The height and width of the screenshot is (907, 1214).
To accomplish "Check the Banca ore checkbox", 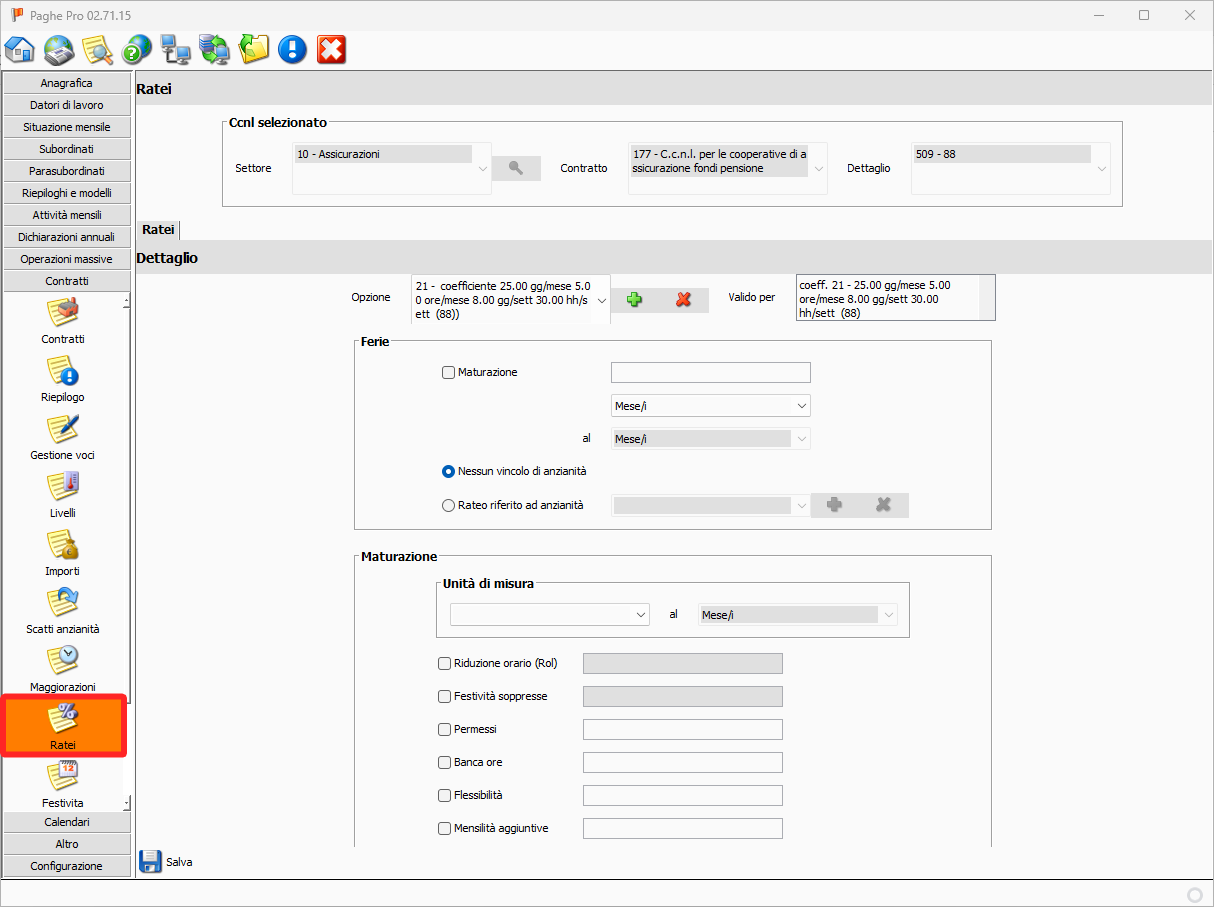I will coord(445,763).
